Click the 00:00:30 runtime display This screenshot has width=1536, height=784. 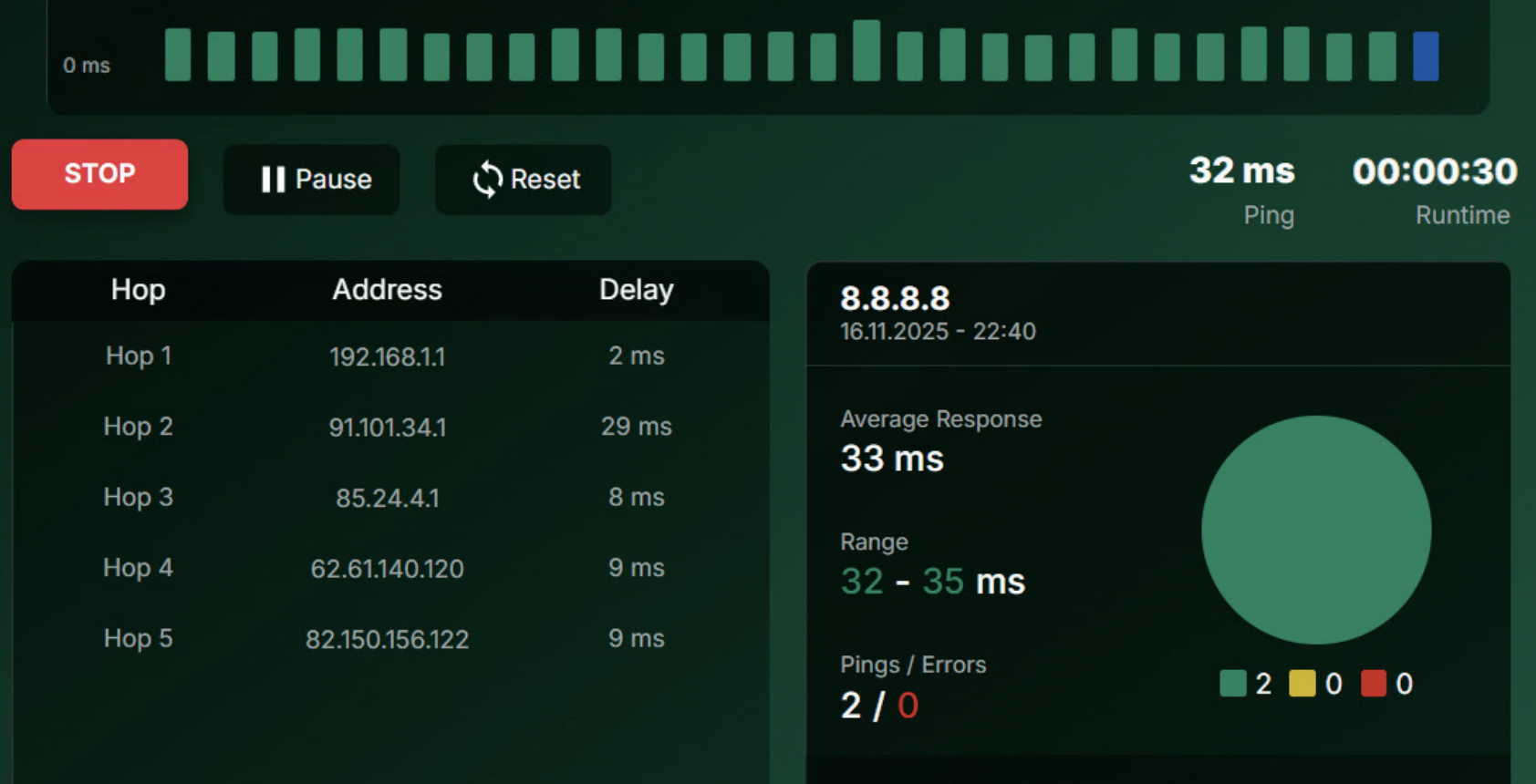pos(1435,171)
